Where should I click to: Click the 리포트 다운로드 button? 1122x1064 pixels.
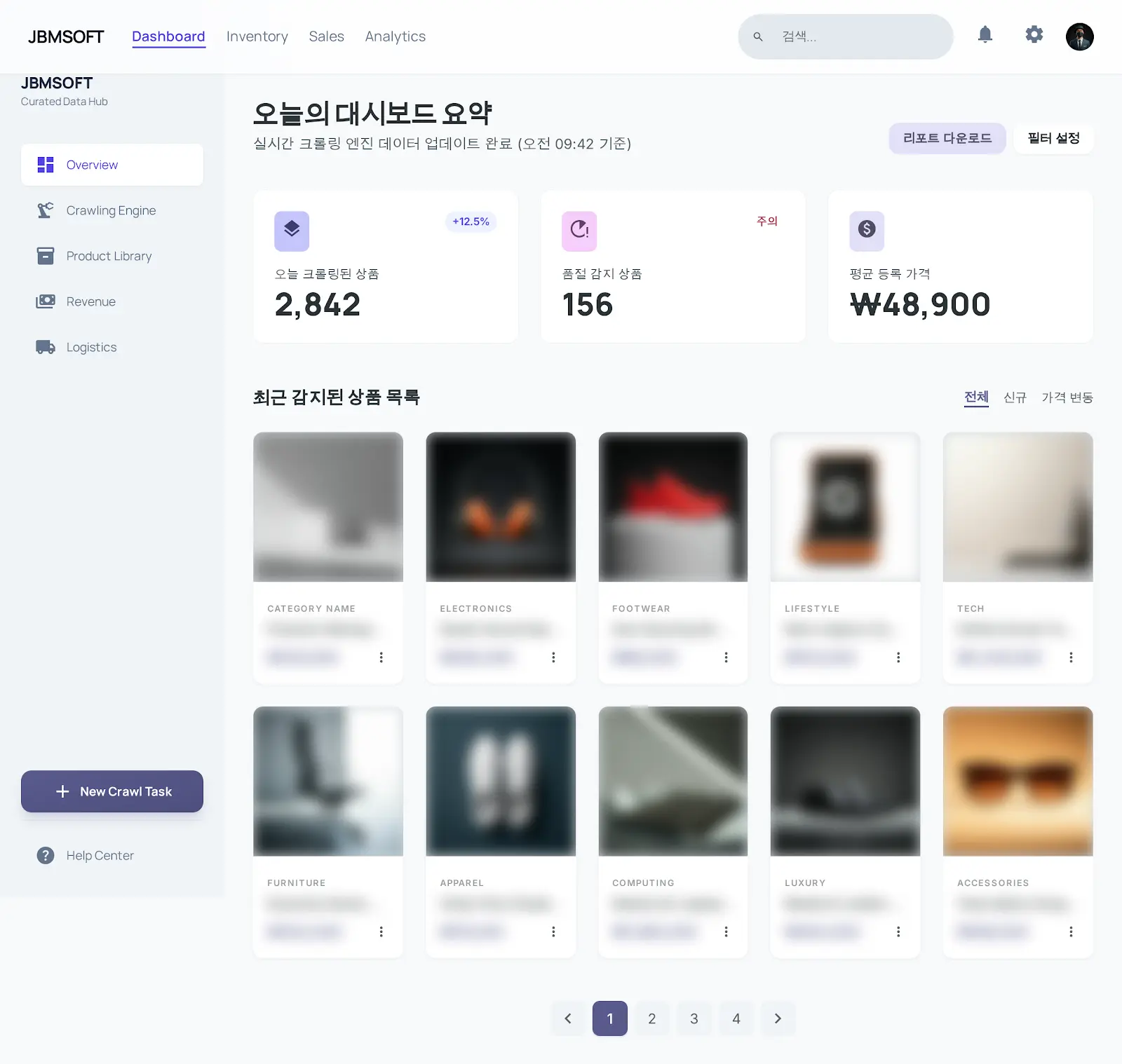947,138
